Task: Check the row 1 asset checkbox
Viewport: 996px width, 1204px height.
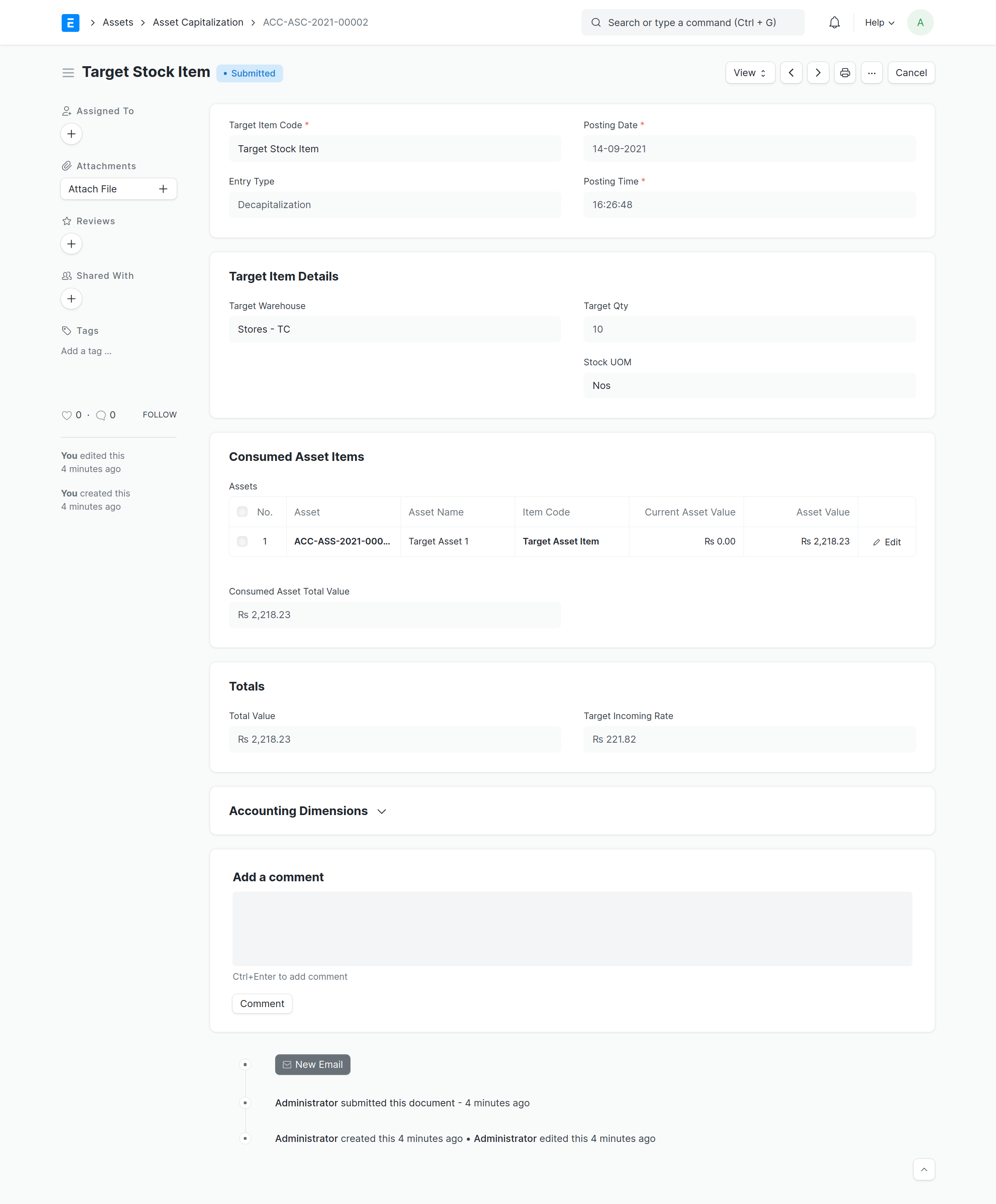Action: pyautogui.click(x=242, y=541)
